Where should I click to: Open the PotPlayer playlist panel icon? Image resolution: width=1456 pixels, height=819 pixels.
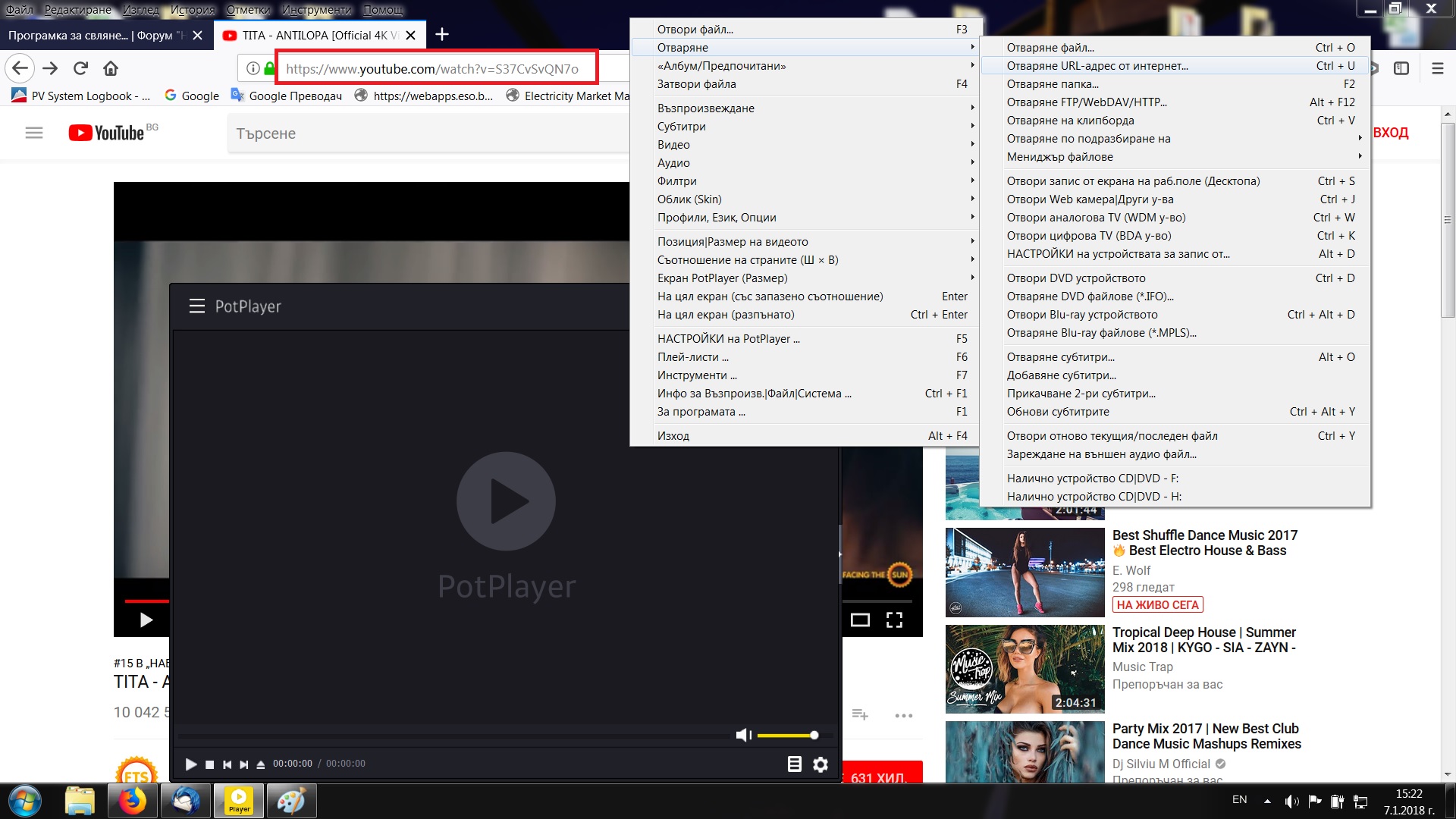794,764
